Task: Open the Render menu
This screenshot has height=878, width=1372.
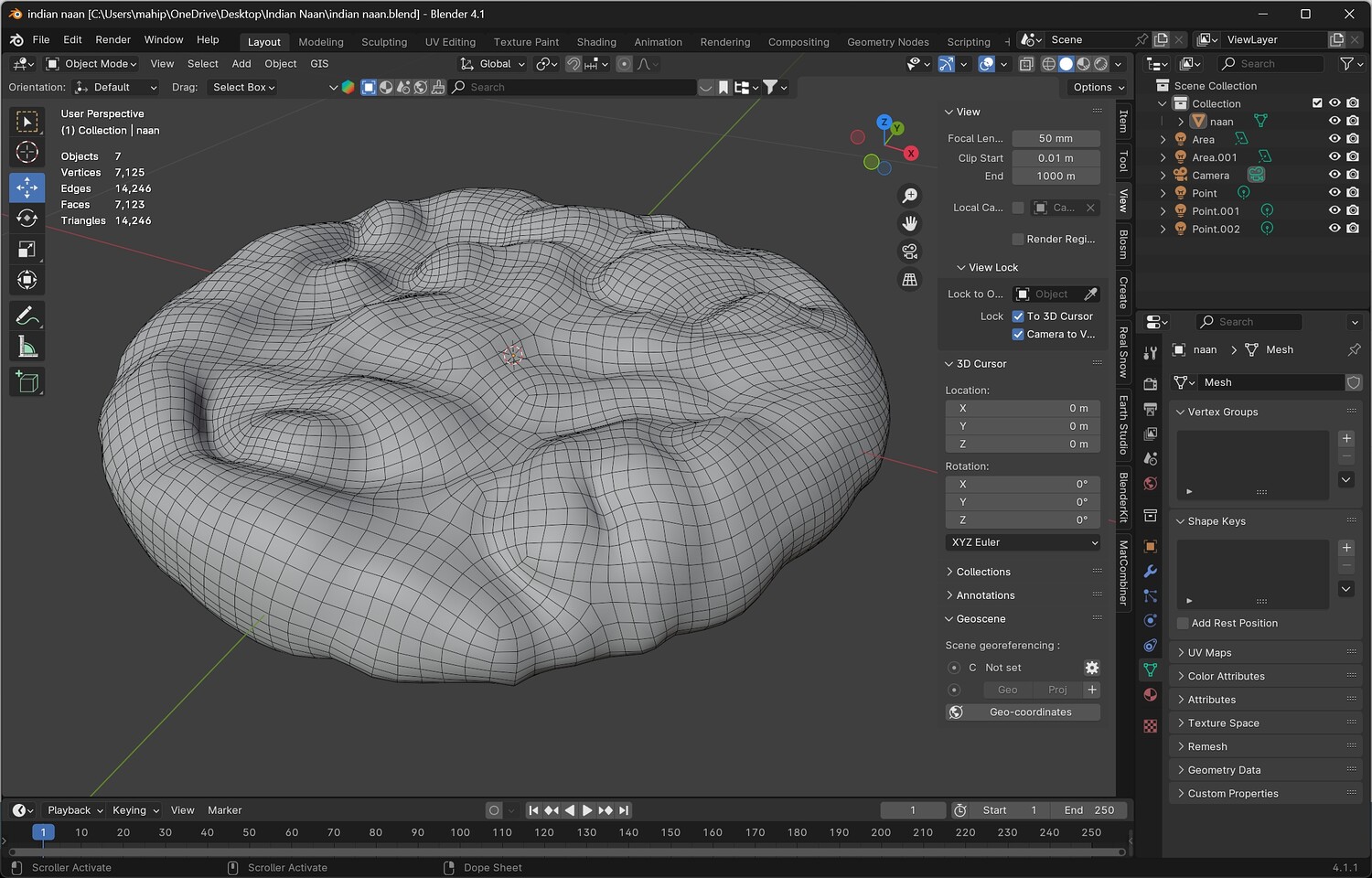Action: coord(113,40)
